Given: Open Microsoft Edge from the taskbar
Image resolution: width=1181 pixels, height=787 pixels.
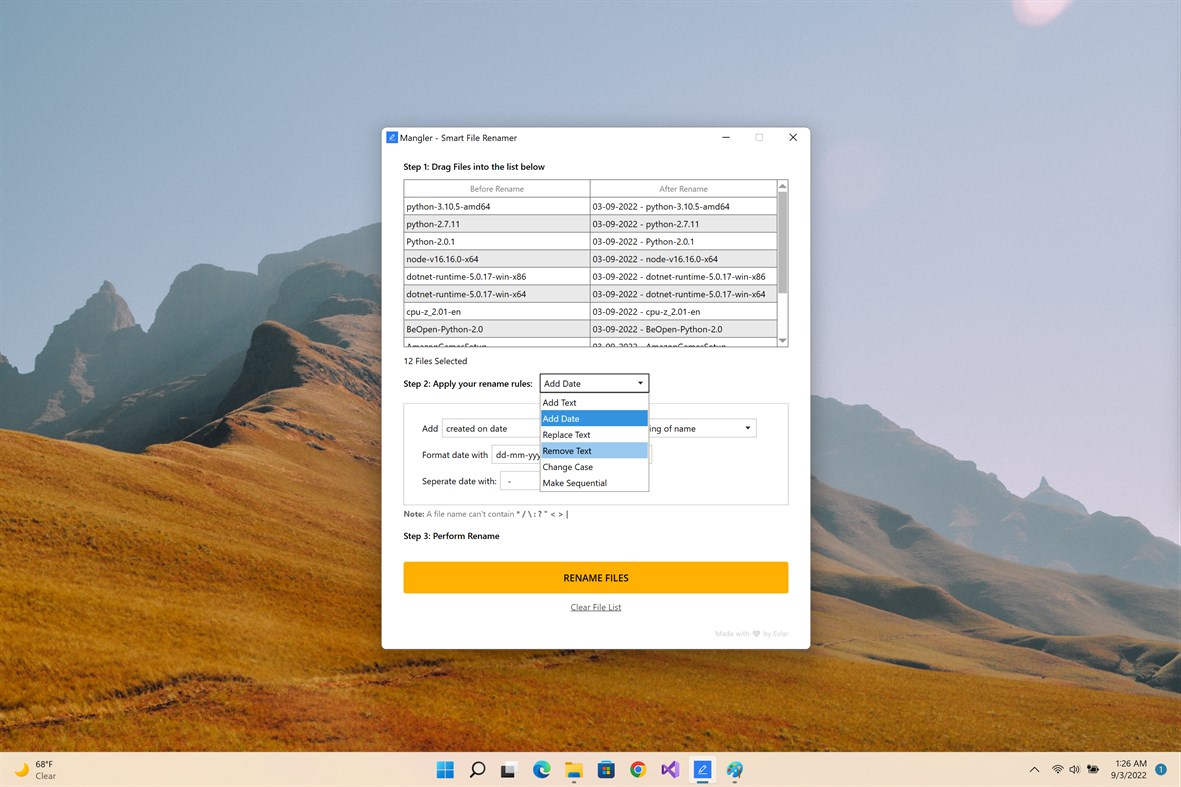Looking at the screenshot, I should point(541,770).
